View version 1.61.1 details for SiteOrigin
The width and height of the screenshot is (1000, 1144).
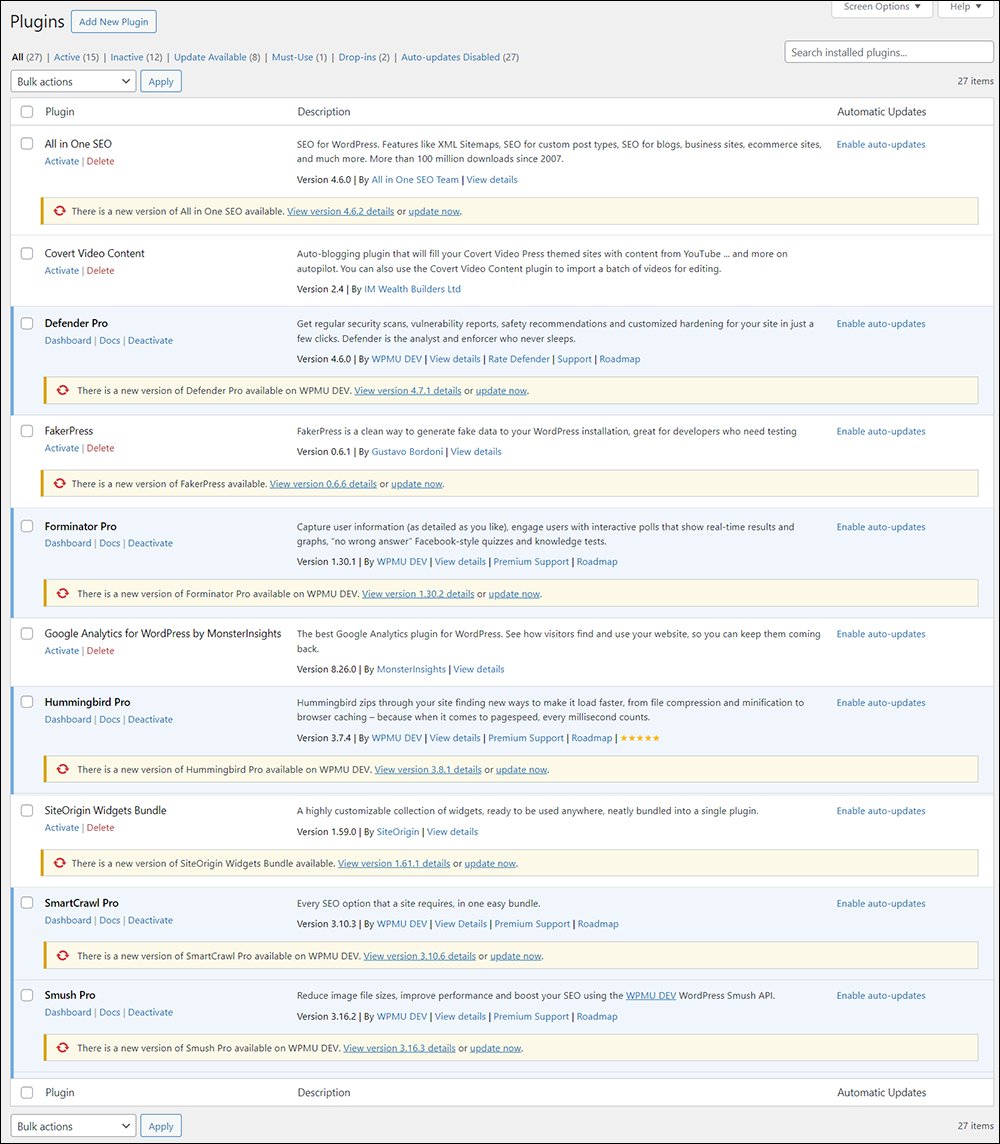pos(394,863)
